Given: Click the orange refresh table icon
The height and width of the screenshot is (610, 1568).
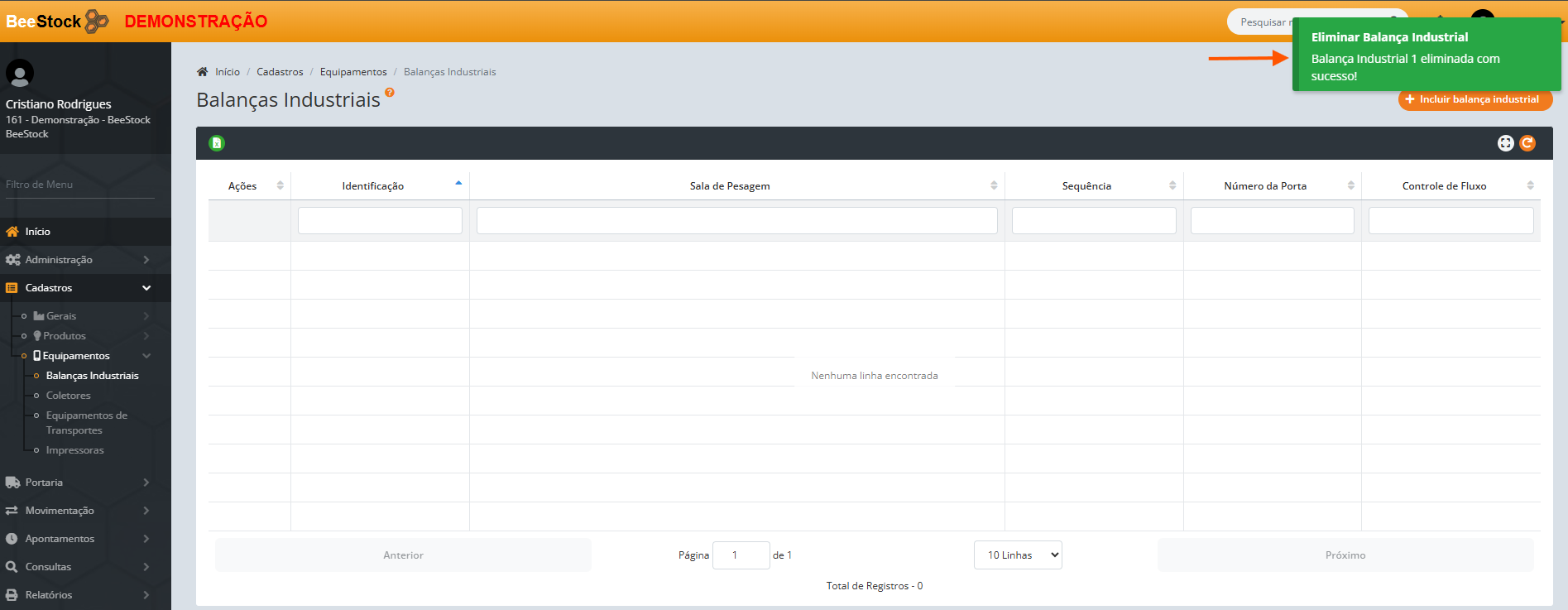Looking at the screenshot, I should [1527, 143].
